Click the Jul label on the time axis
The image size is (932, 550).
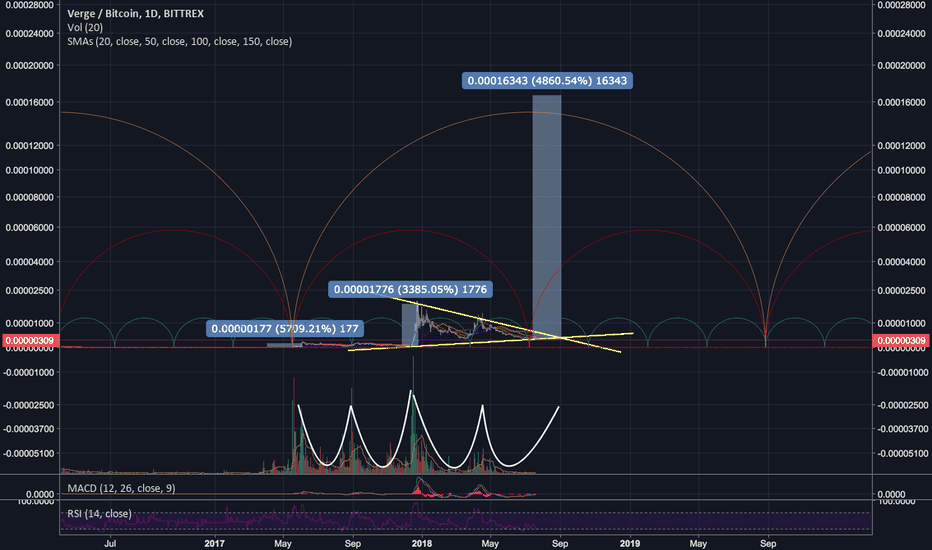[x=110, y=543]
